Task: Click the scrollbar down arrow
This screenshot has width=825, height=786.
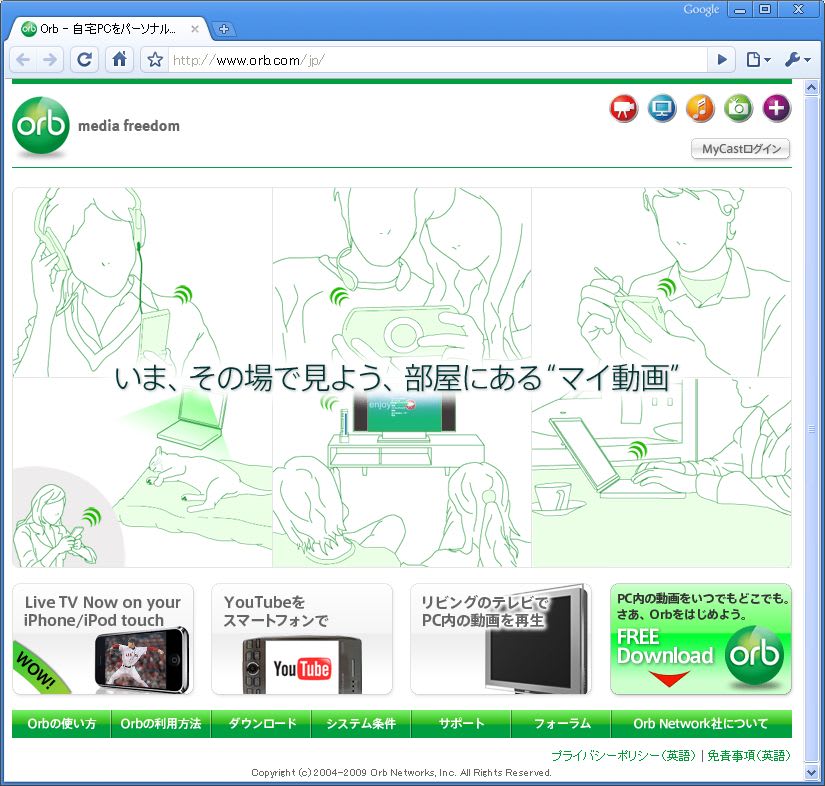Action: 811,773
